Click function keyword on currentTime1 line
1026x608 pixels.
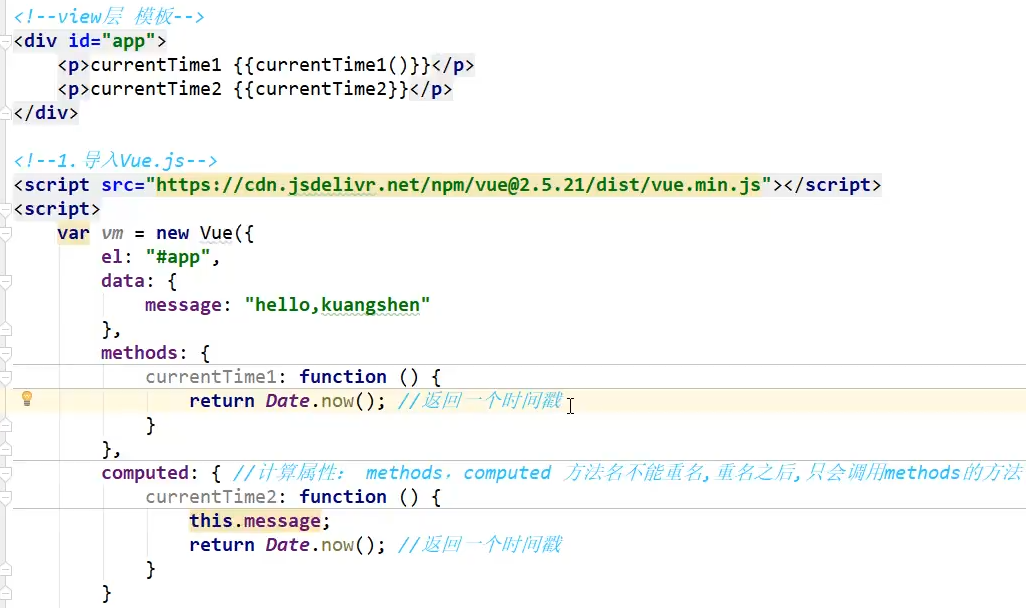click(x=343, y=377)
